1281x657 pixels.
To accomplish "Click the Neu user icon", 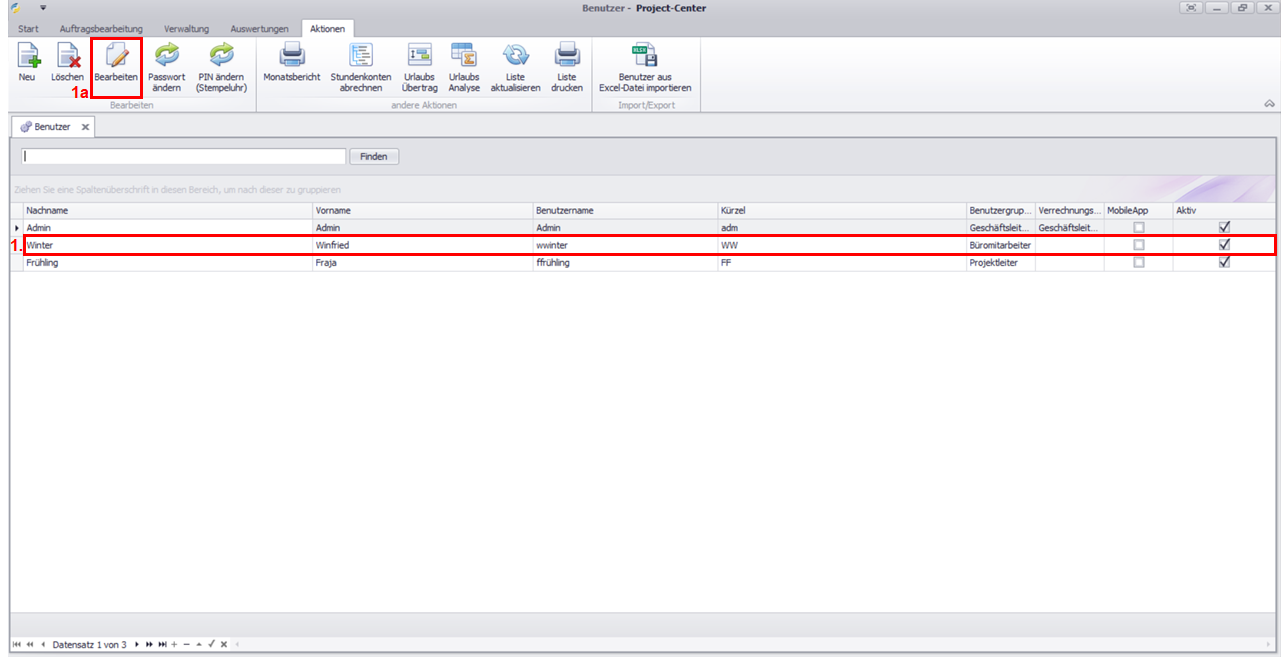I will click(x=27, y=63).
